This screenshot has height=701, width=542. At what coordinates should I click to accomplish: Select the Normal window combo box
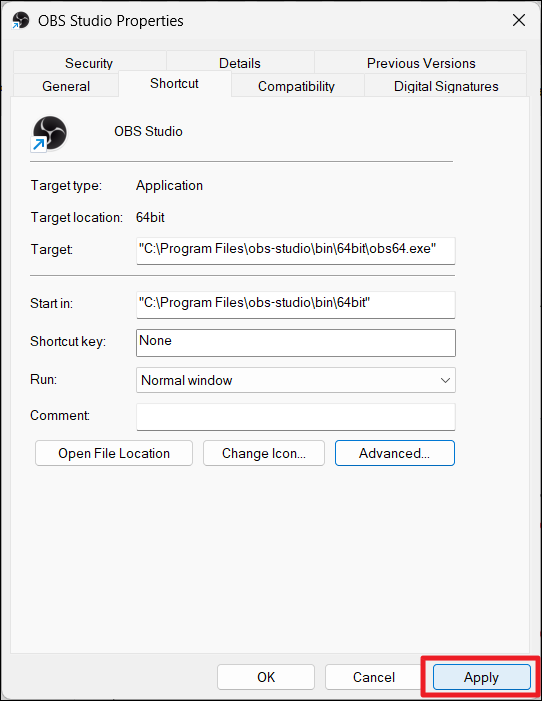[296, 380]
